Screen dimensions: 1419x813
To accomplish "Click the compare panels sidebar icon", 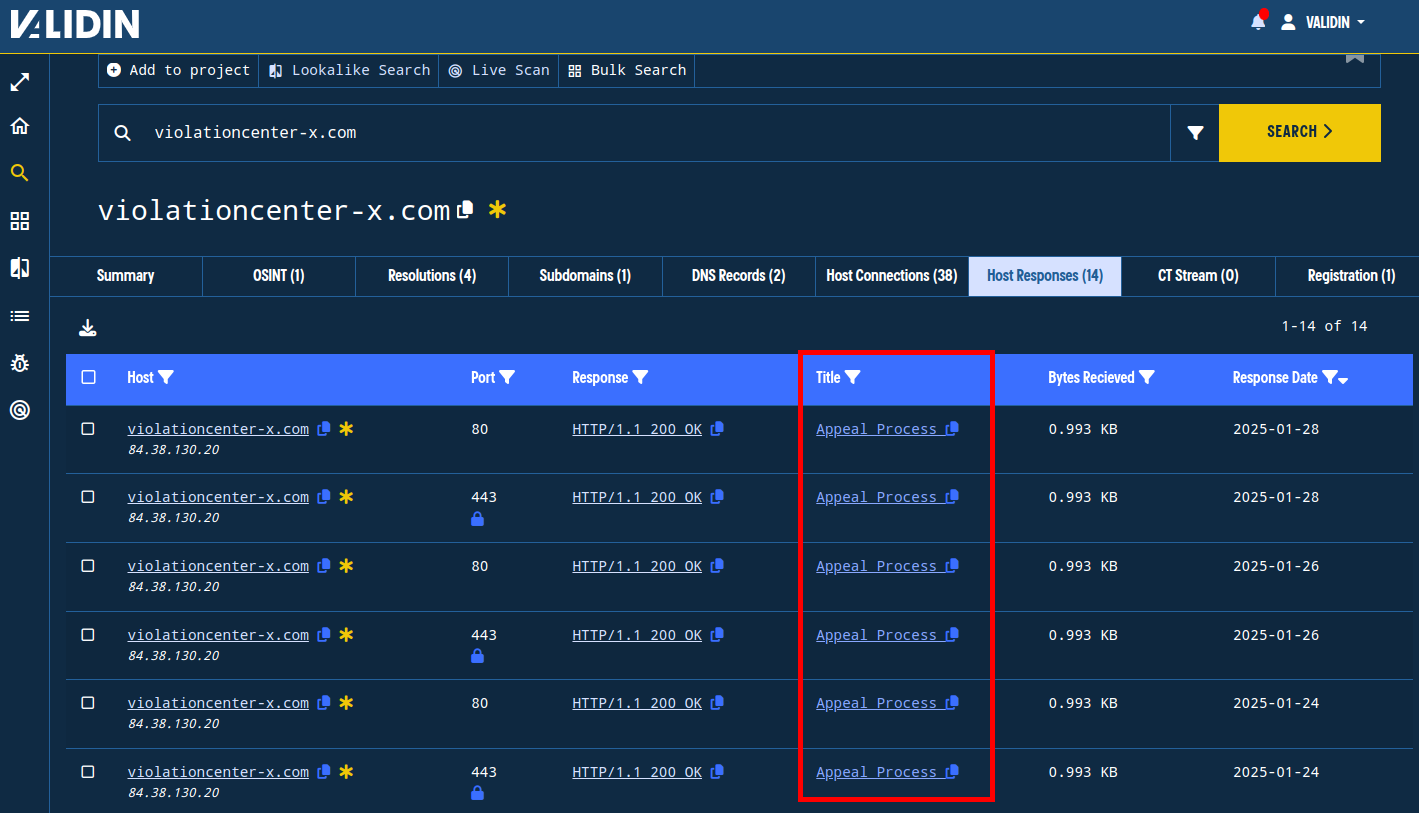I will pos(19,268).
